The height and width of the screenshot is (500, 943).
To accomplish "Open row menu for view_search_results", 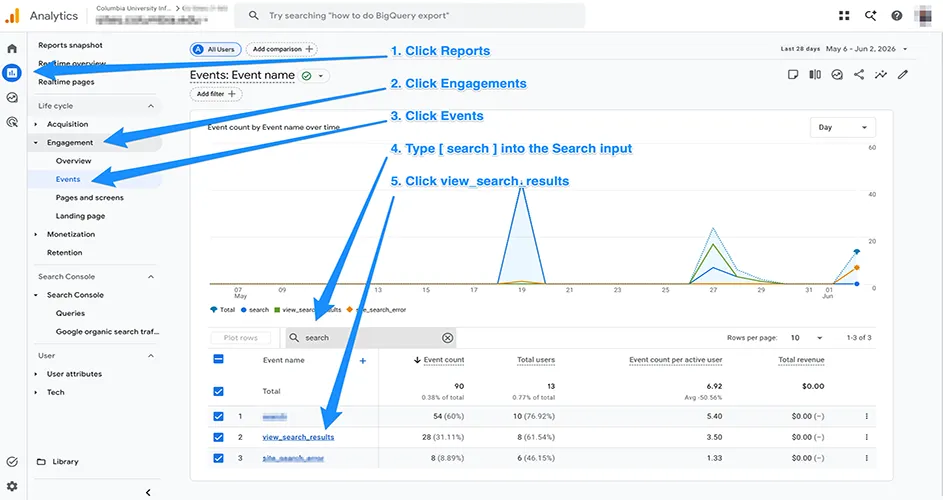I will (867, 437).
